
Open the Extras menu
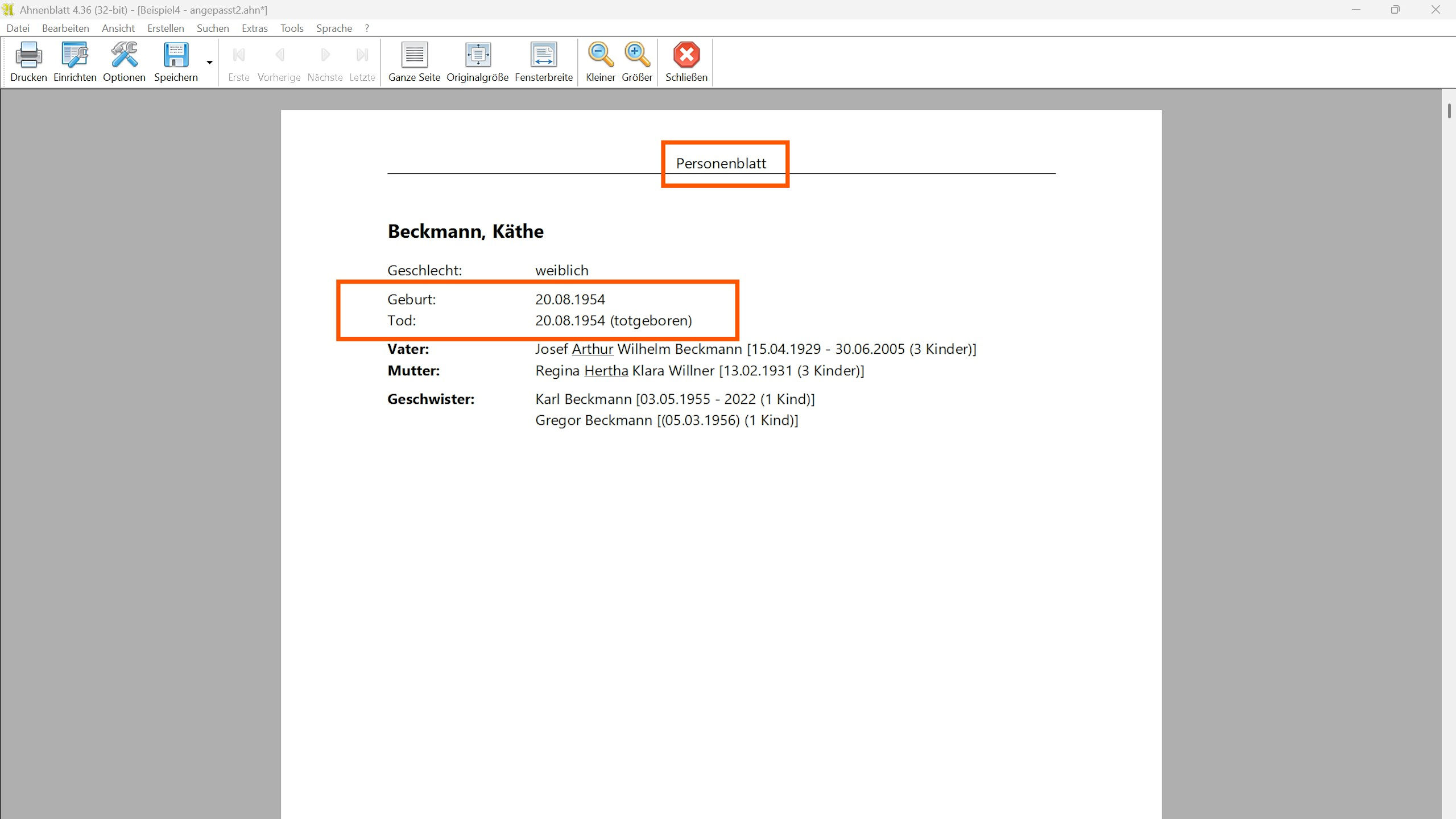(254, 28)
